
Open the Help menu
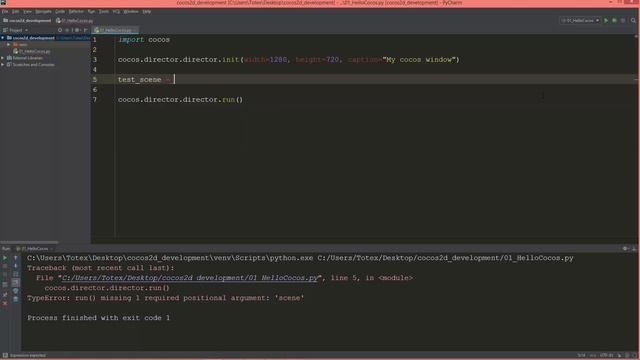pyautogui.click(x=147, y=11)
